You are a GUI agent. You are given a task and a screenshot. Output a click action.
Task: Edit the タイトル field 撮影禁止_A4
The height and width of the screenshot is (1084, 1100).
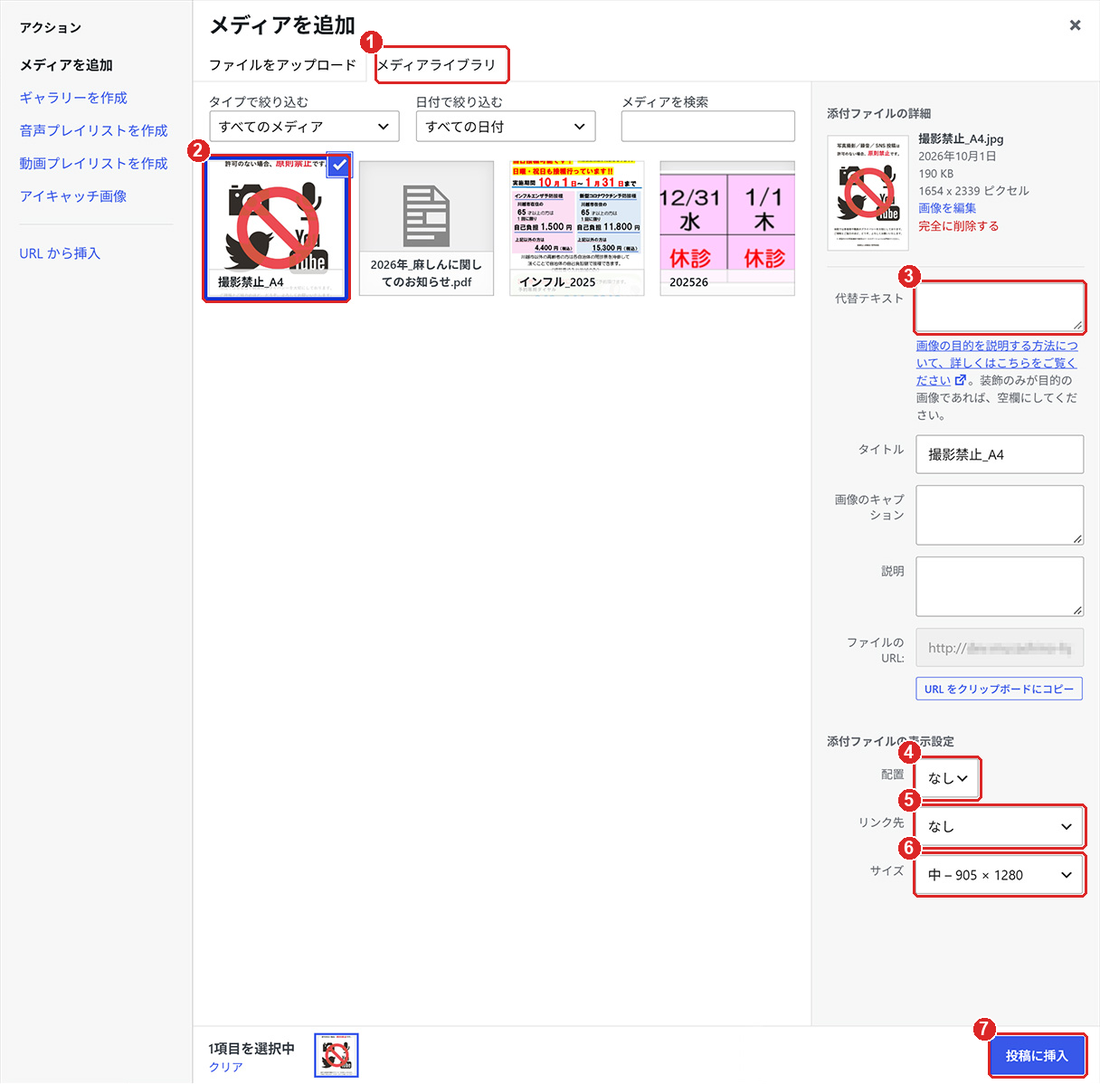coord(1000,455)
